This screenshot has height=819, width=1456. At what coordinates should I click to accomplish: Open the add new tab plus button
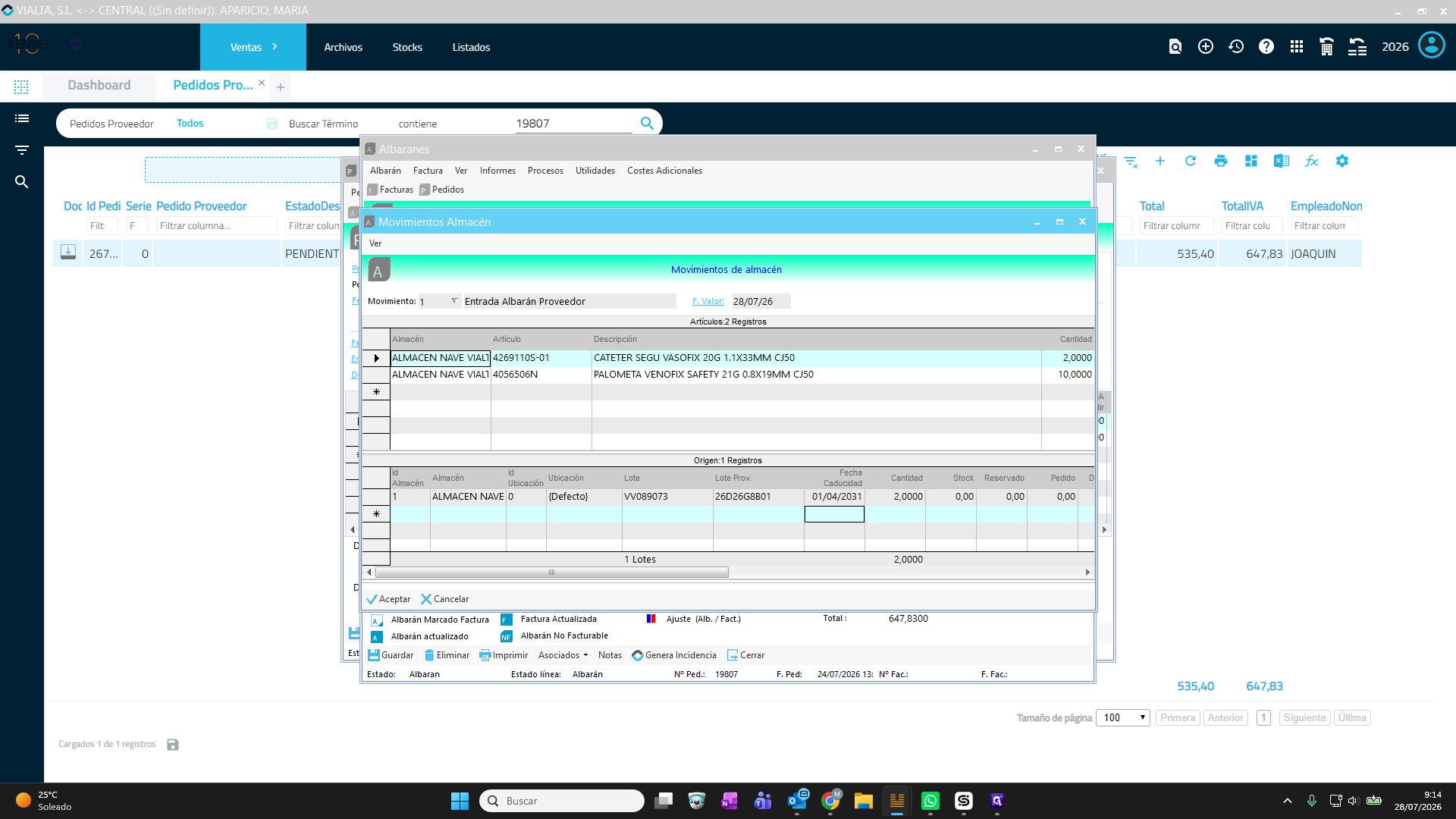point(281,87)
